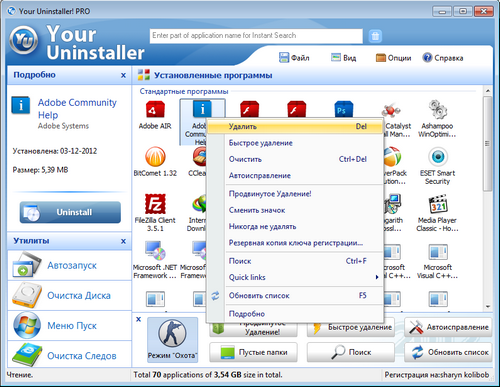Choose Подробно in the context menu
Screen dimensions: 500x387
pos(295,314)
